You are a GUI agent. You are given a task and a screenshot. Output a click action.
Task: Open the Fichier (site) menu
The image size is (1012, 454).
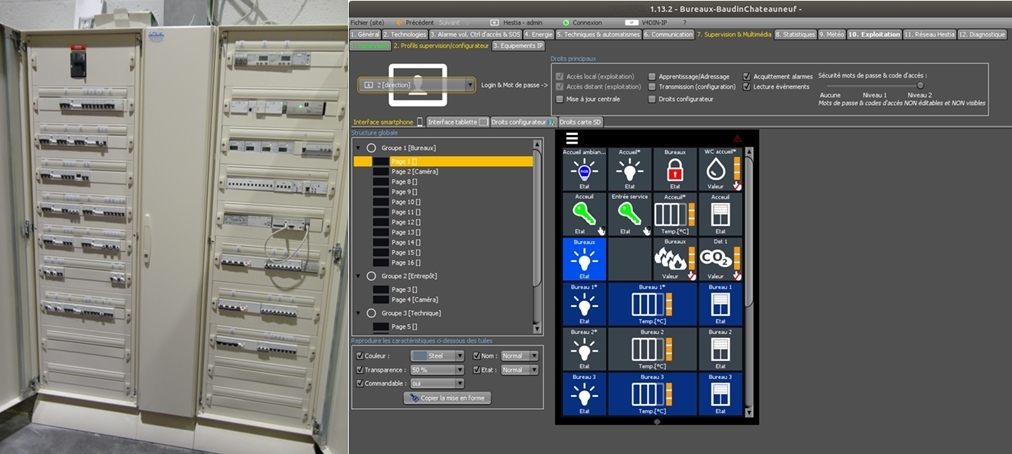point(367,23)
